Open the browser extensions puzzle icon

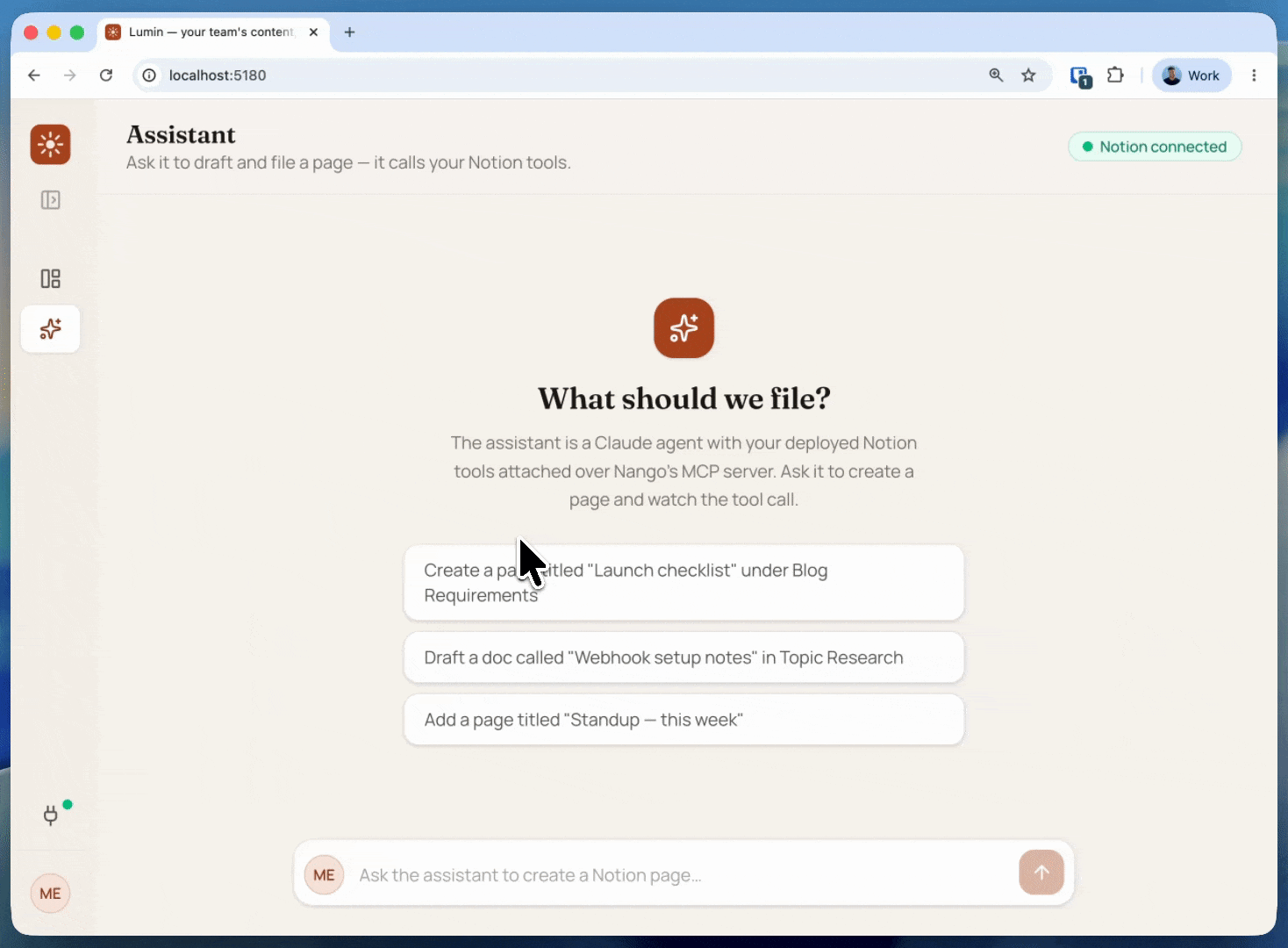click(x=1115, y=75)
